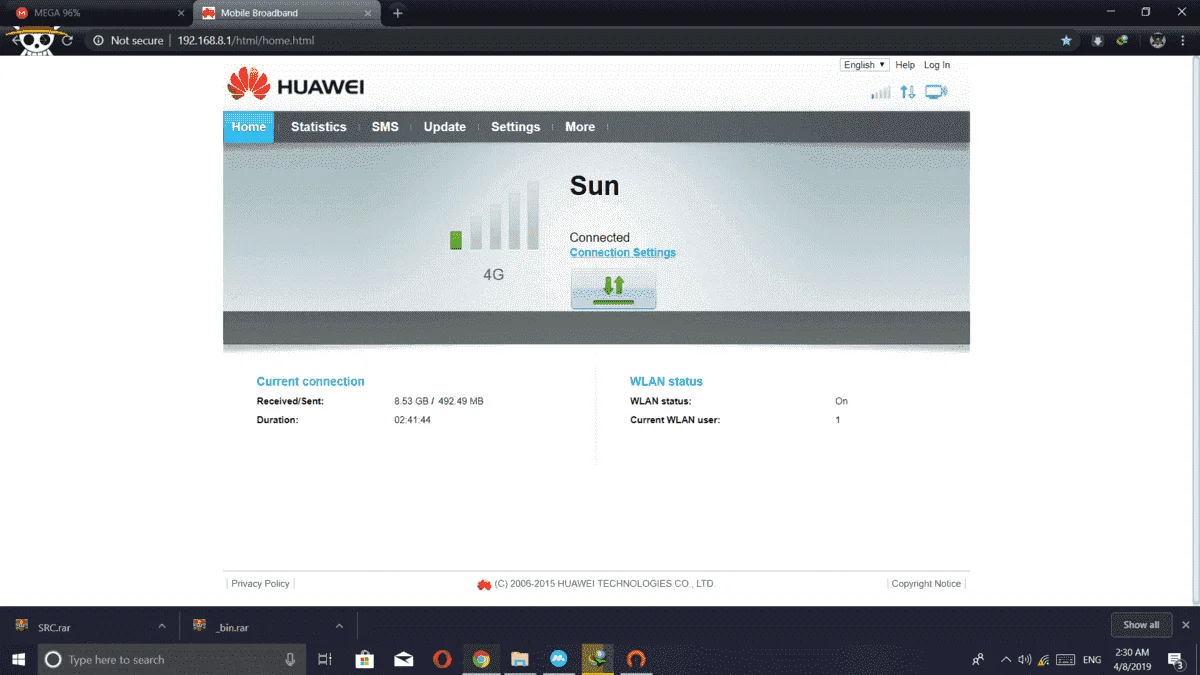
Task: Open the Windows Start menu
Action: pos(18,659)
